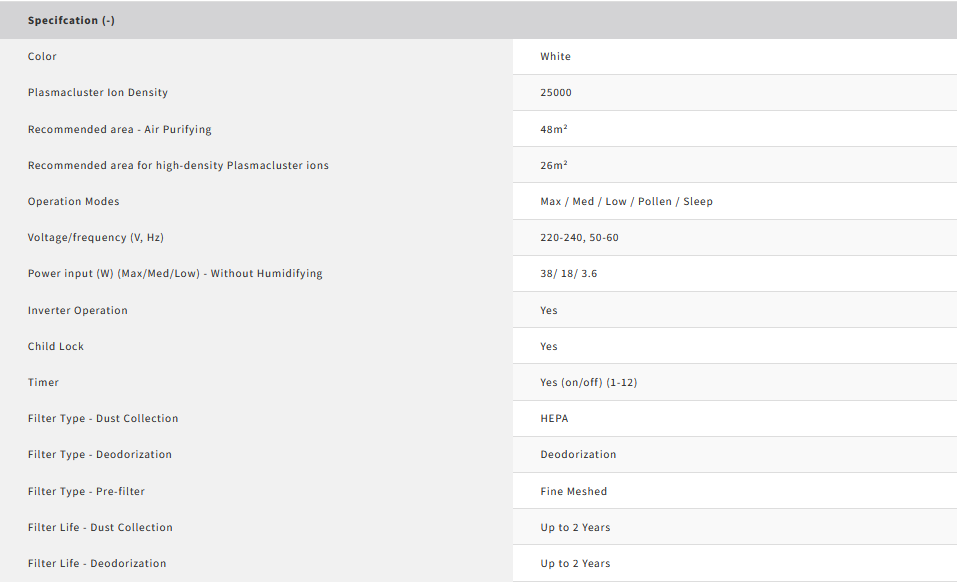The width and height of the screenshot is (957, 582).
Task: Click the 220-240, 50-60 voltage value
Action: coord(579,238)
